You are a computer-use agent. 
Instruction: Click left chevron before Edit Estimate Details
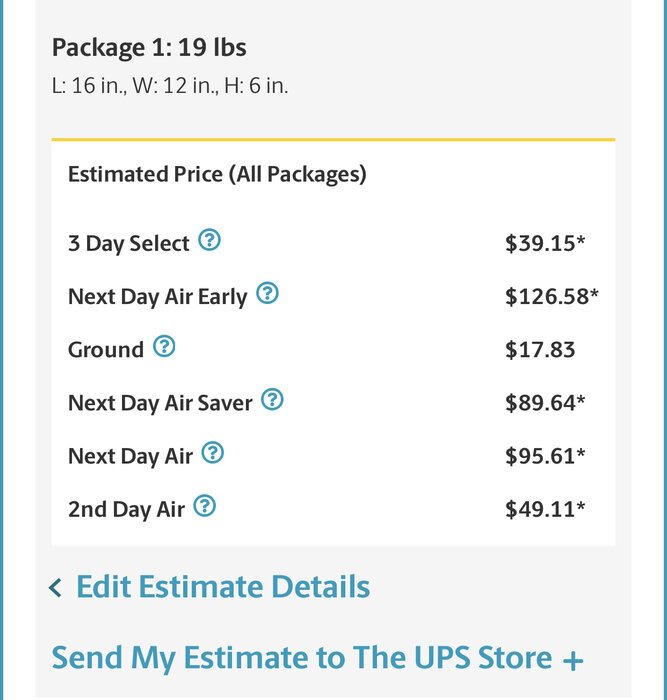56,588
